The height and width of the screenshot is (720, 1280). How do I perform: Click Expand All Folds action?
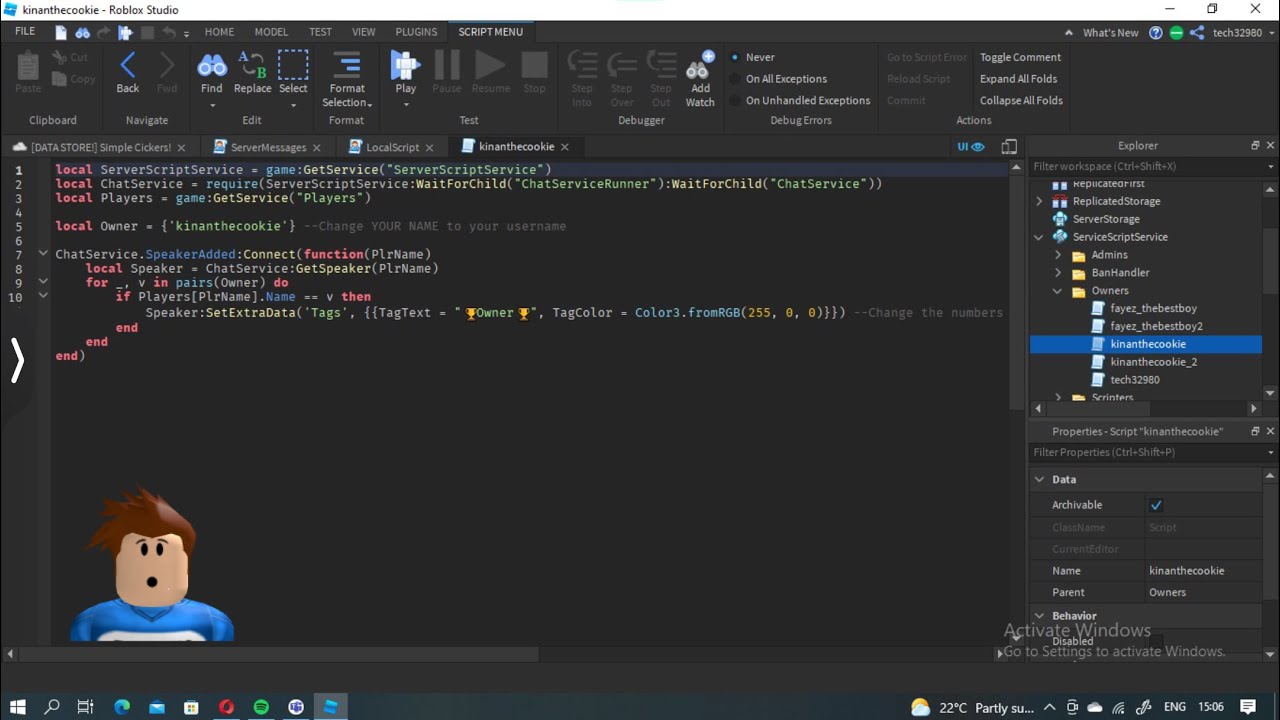point(1018,79)
